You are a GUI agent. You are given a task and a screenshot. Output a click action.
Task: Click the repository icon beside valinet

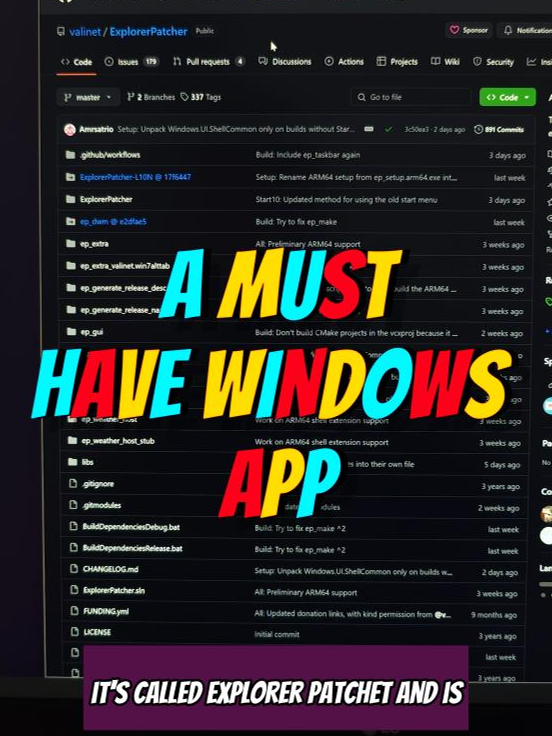click(x=61, y=31)
